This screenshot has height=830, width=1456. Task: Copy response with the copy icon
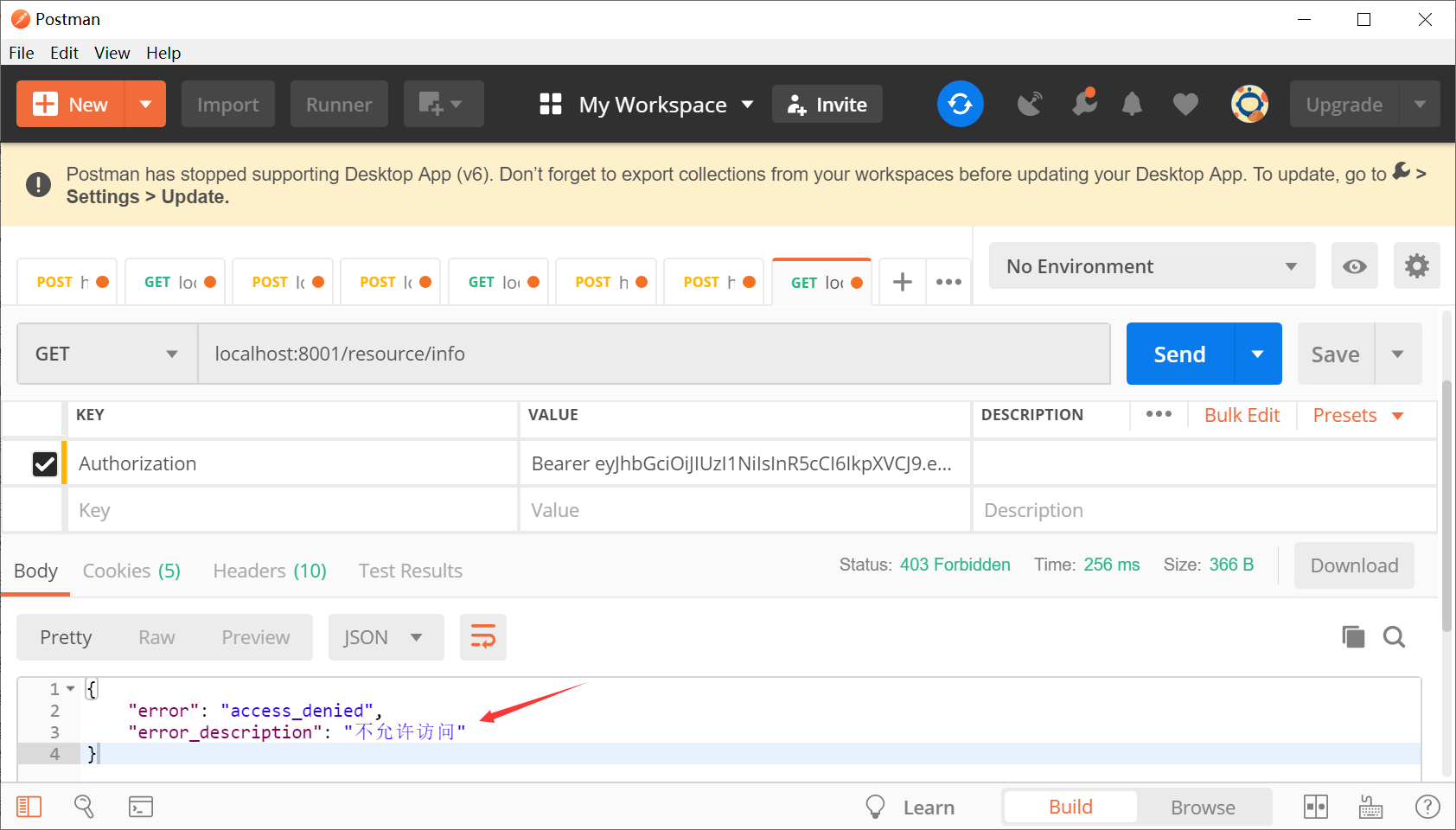click(x=1353, y=637)
